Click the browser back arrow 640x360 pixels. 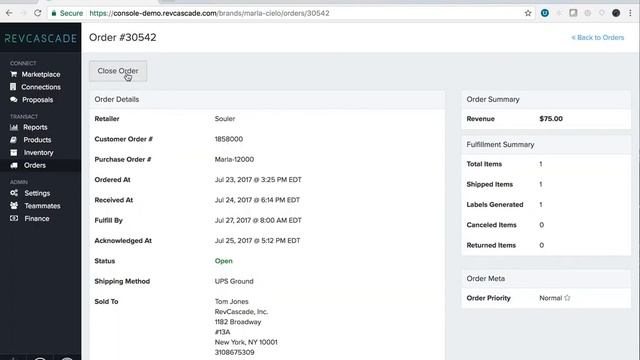point(9,13)
